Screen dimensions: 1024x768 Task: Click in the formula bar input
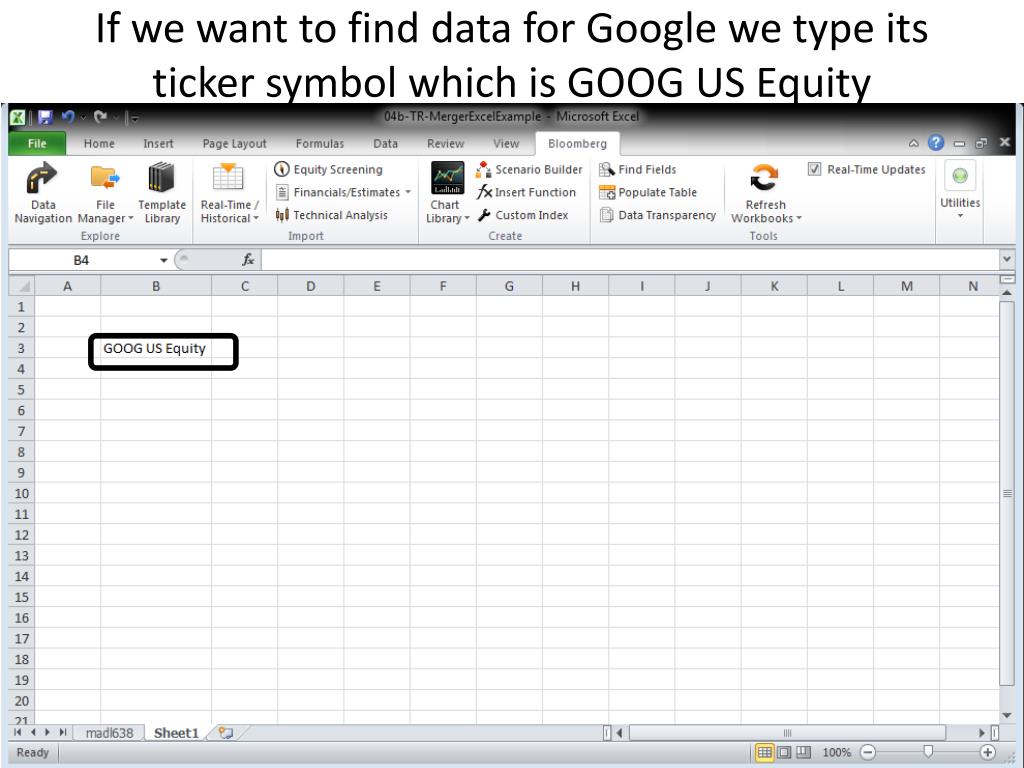pos(630,260)
